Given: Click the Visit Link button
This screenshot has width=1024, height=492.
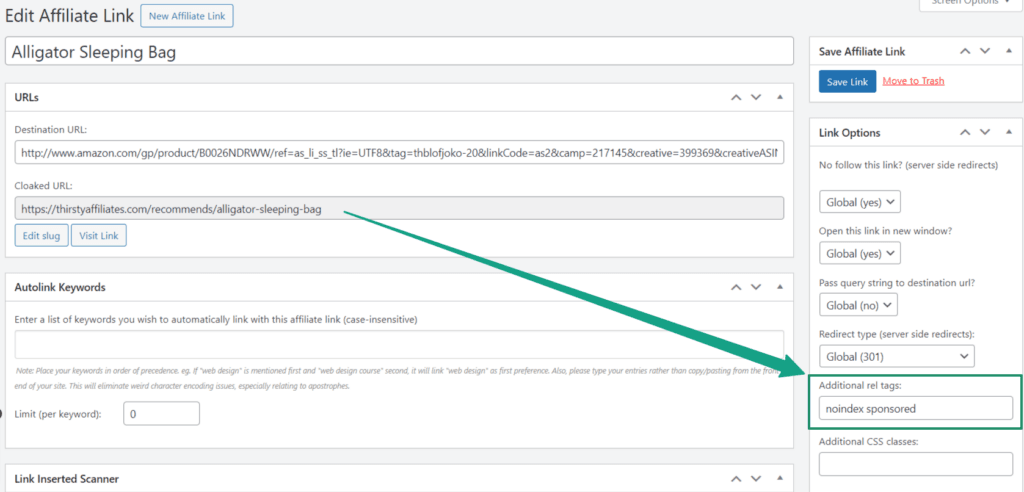Looking at the screenshot, I should tap(99, 236).
